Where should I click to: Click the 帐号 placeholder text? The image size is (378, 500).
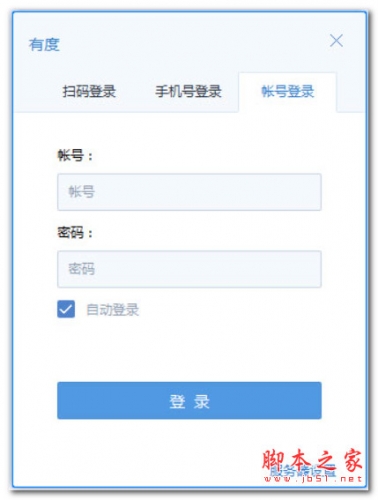(x=82, y=192)
